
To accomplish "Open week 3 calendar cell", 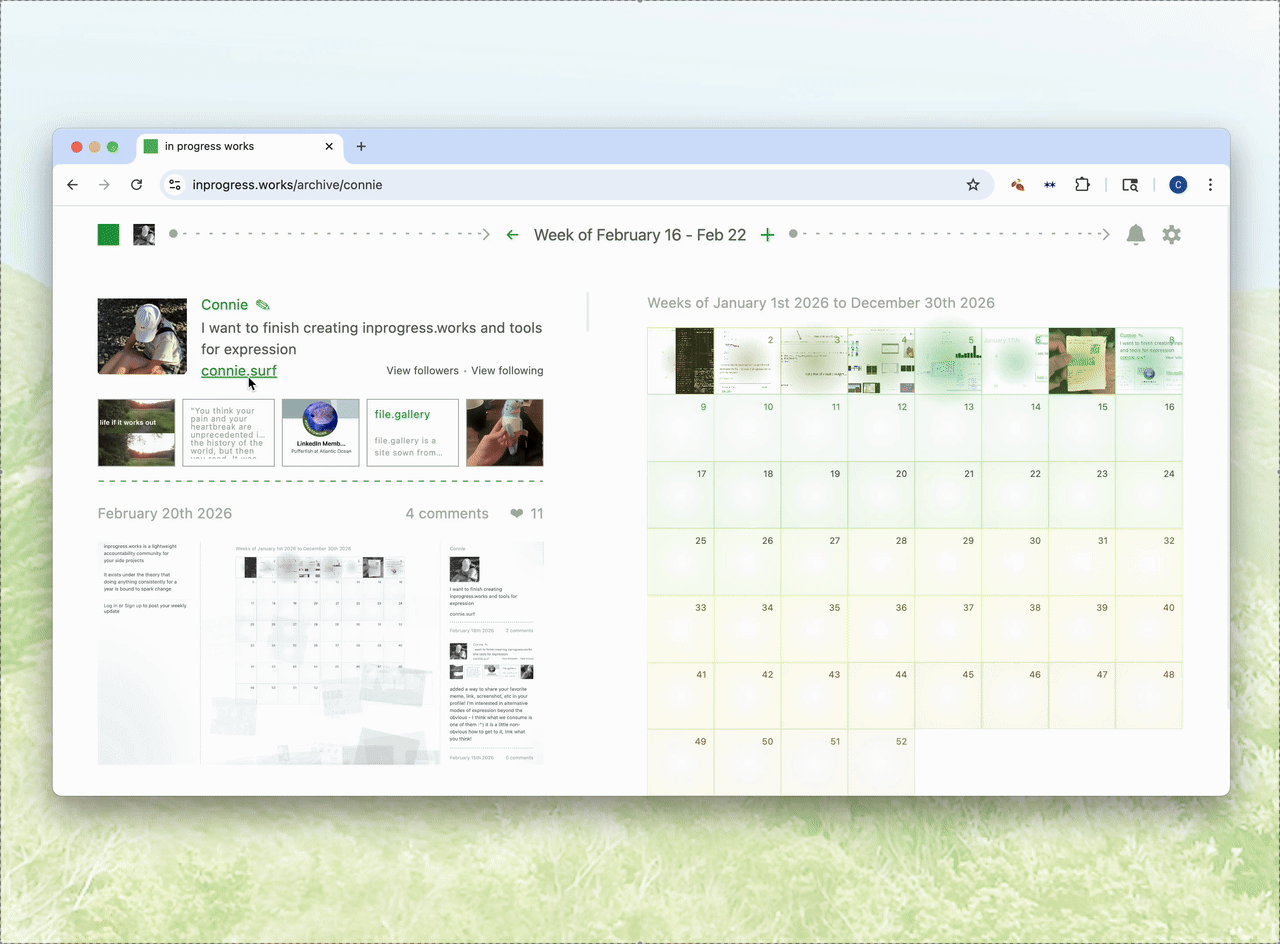I will [814, 361].
